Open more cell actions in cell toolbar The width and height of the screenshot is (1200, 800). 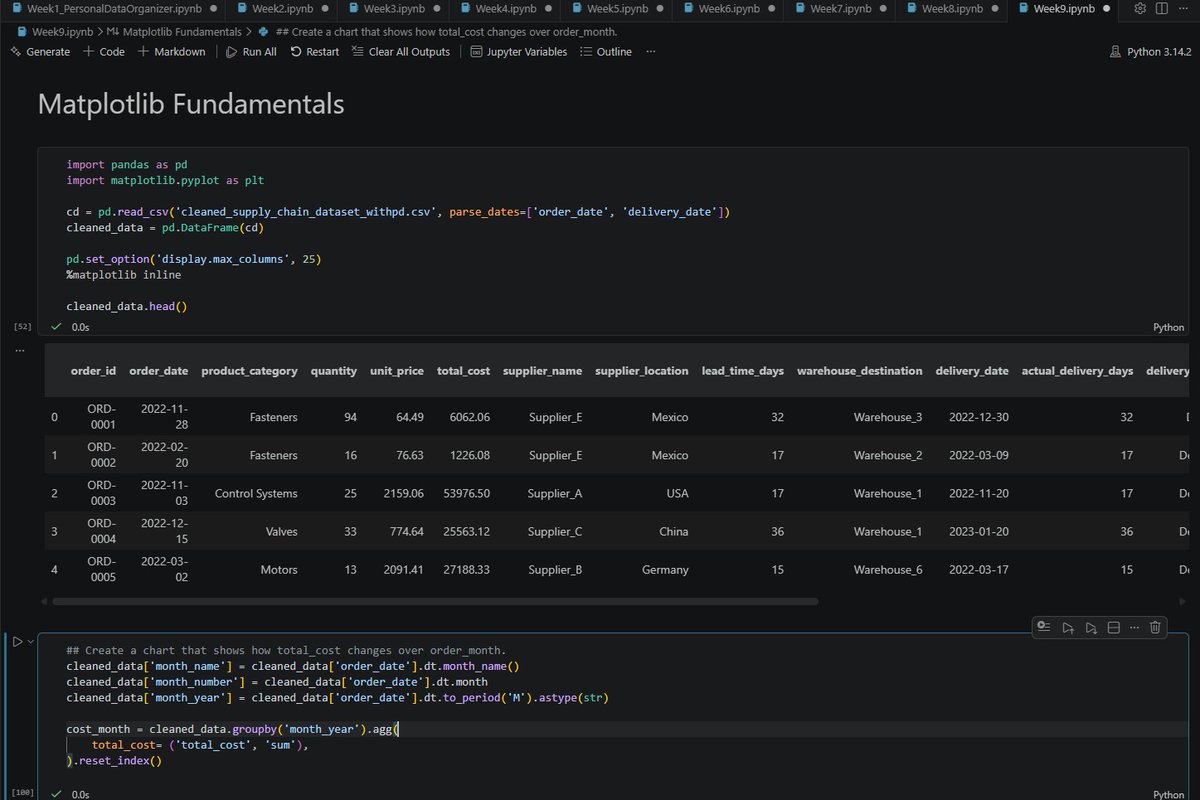1134,627
